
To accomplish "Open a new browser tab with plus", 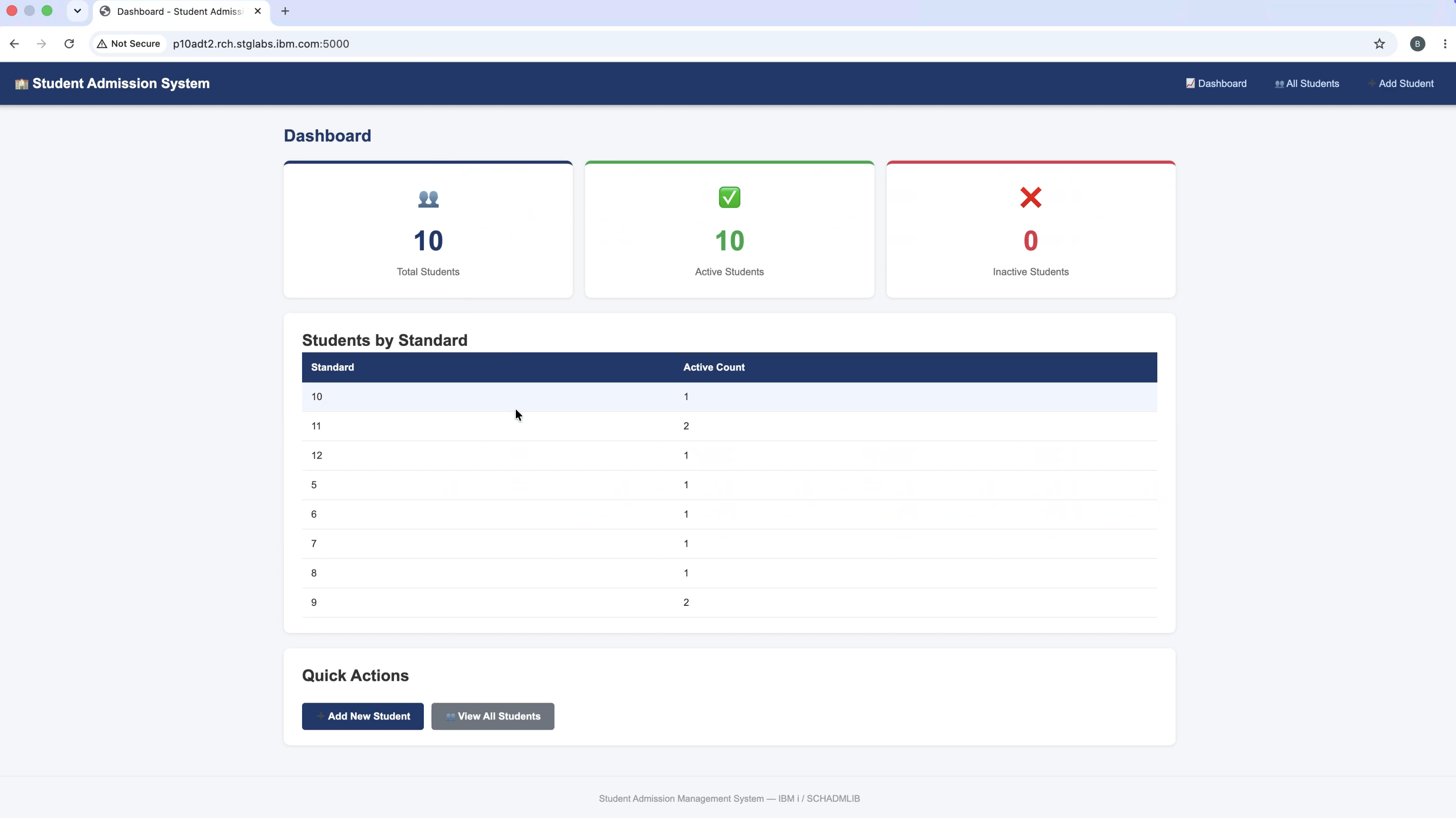I will [286, 11].
